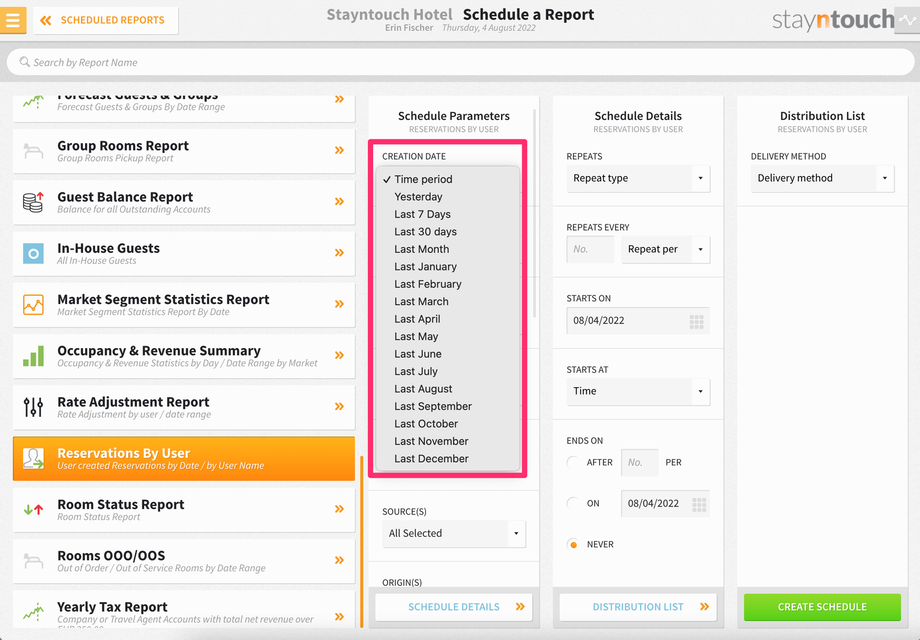Click the Create Schedule button

[x=822, y=607]
